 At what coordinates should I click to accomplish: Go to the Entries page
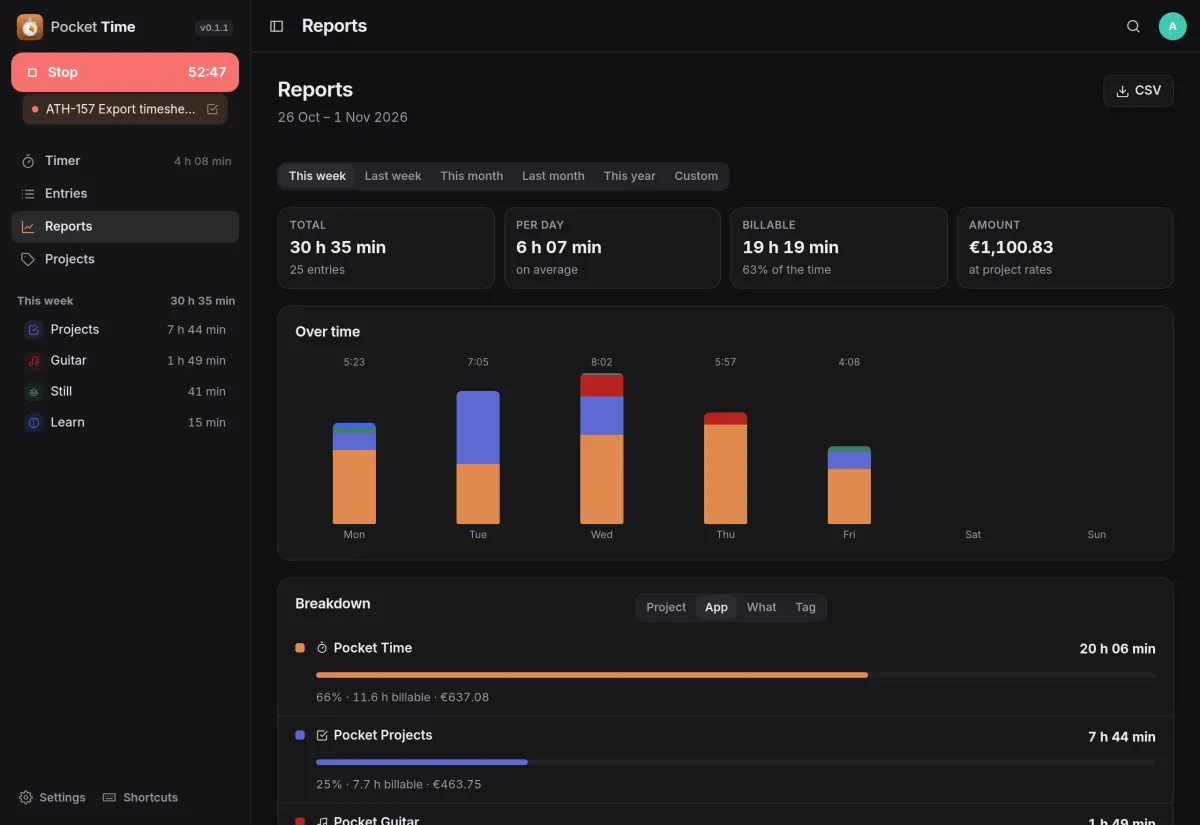pos(125,194)
